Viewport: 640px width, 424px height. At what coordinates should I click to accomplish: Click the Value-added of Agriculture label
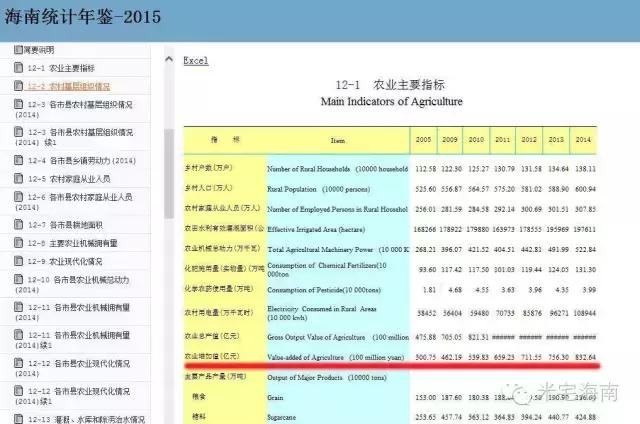(x=336, y=357)
